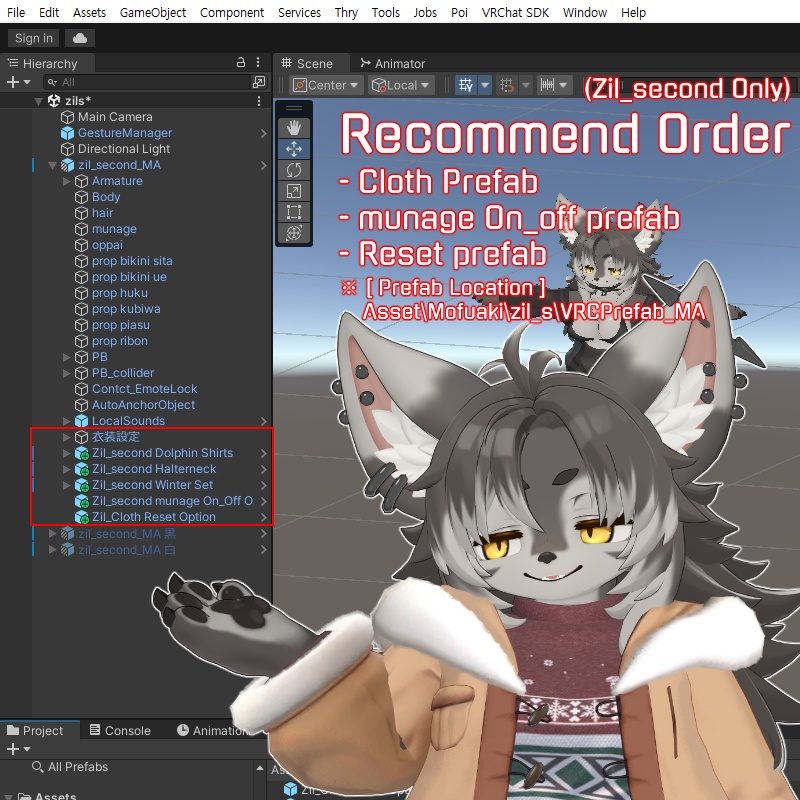This screenshot has width=800, height=800.
Task: Click the Project panel create plus button
Action: 13,749
